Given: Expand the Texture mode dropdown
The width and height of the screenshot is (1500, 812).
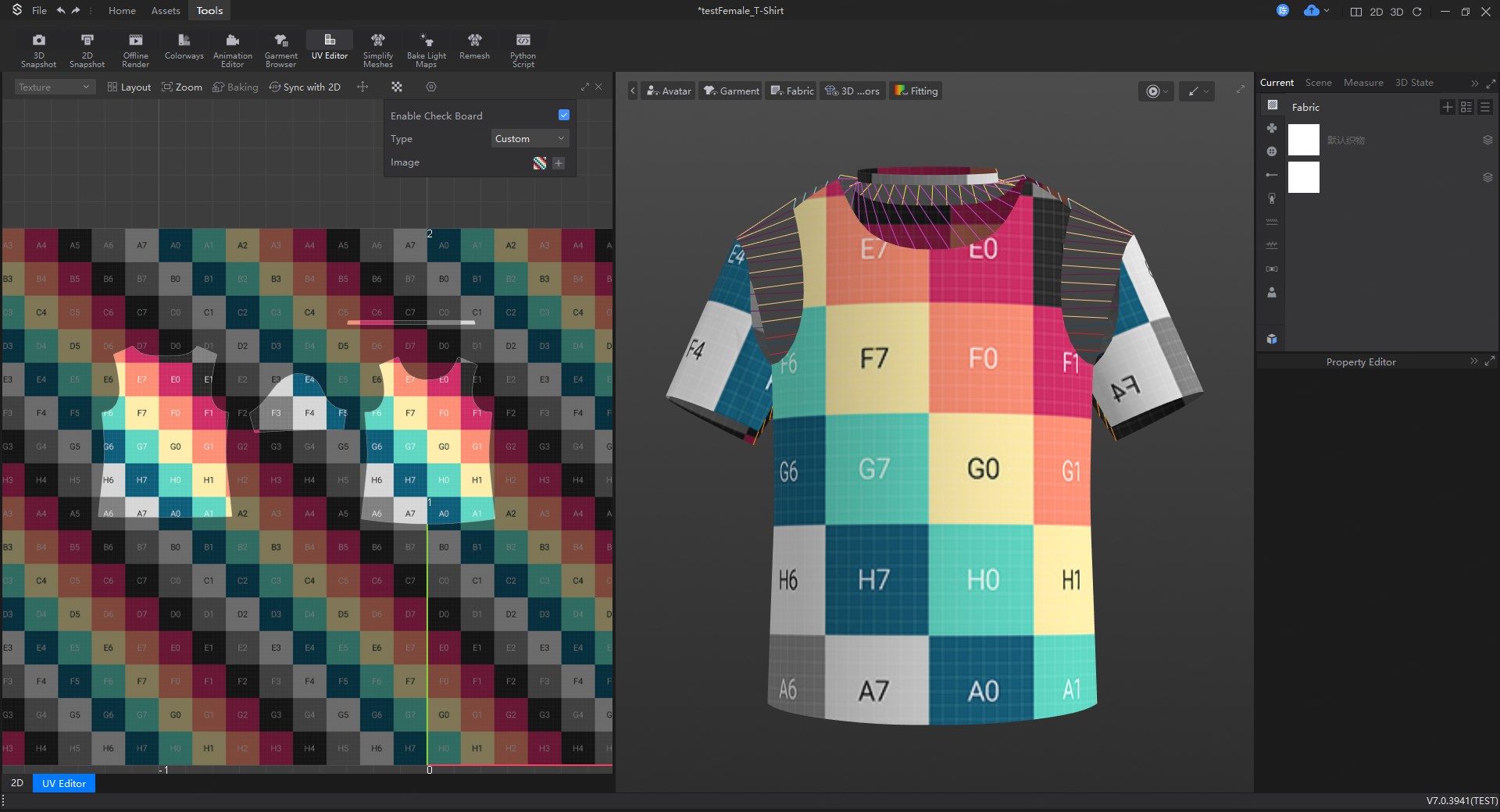Looking at the screenshot, I should coord(54,87).
